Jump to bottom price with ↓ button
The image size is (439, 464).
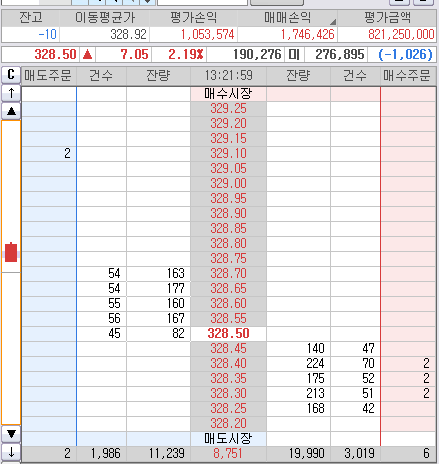11,452
